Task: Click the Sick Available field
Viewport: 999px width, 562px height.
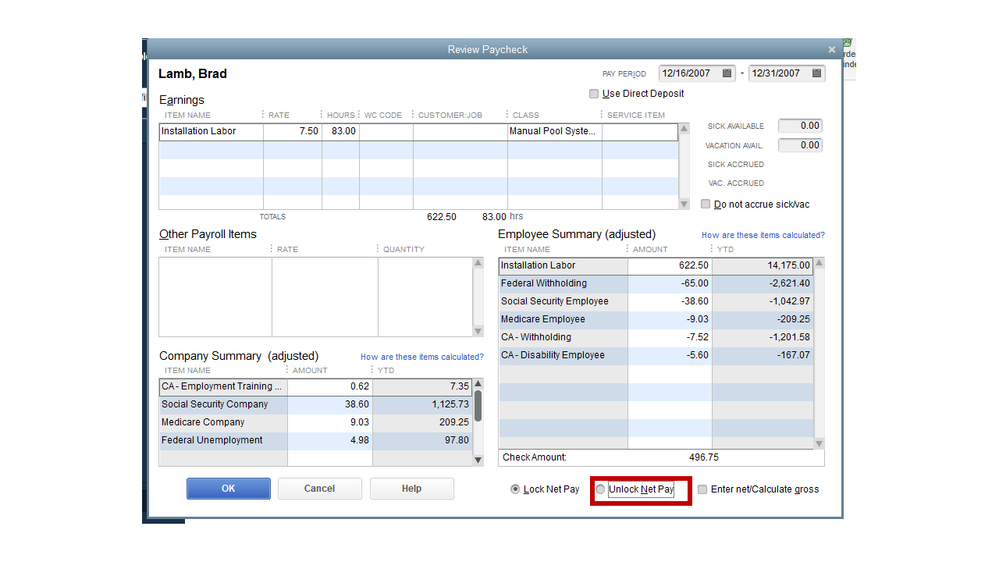Action: coord(800,126)
